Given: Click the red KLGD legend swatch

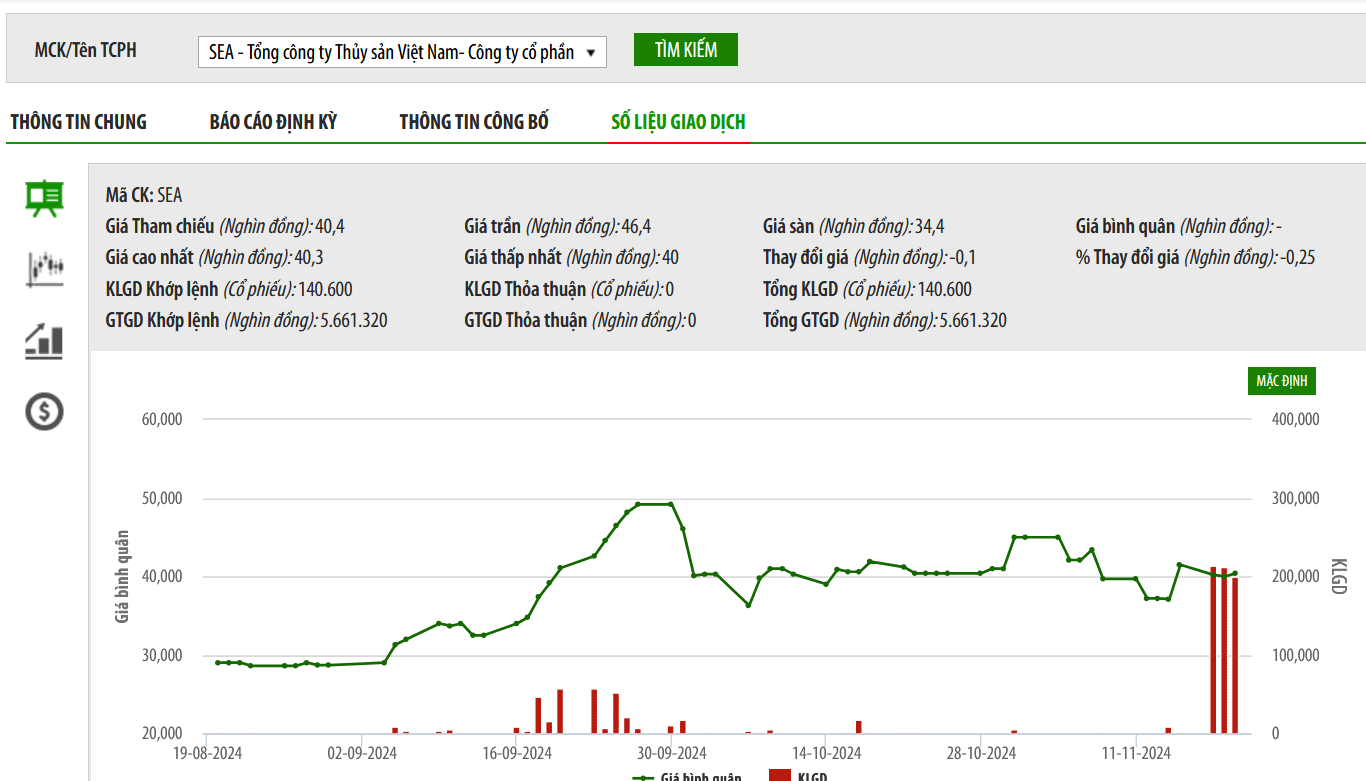Looking at the screenshot, I should click(780, 777).
